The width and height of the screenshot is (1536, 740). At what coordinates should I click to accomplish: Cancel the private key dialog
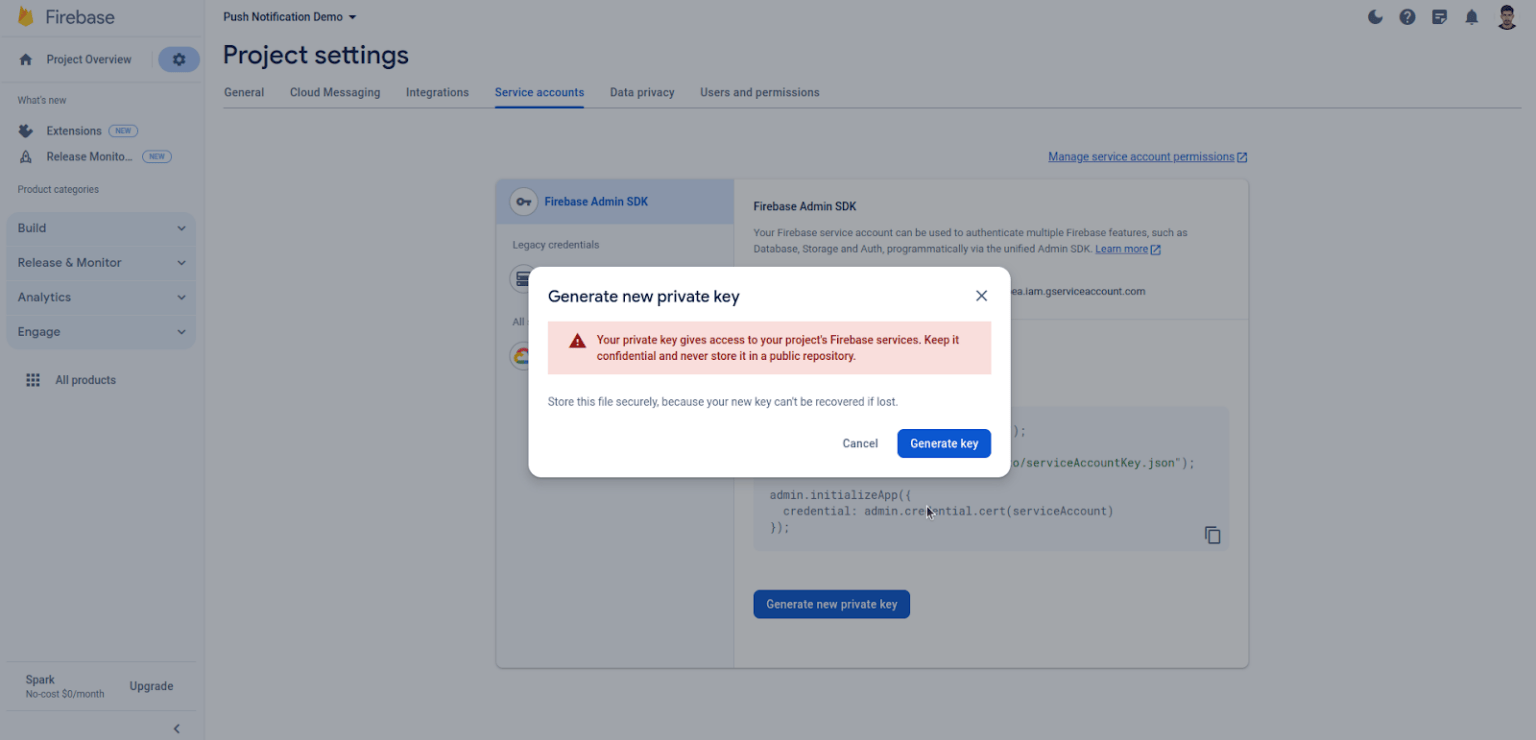(x=859, y=443)
